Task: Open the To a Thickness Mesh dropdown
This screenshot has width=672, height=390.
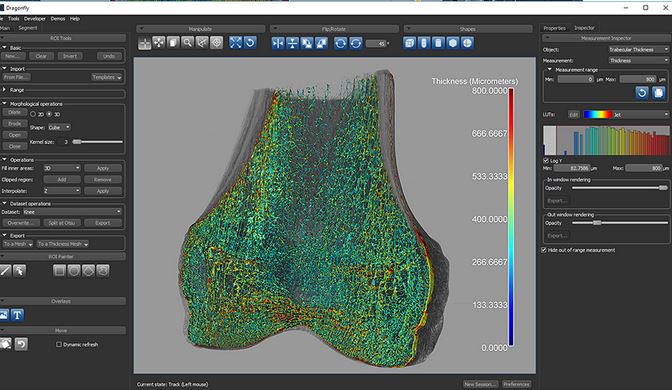Action: 63,244
